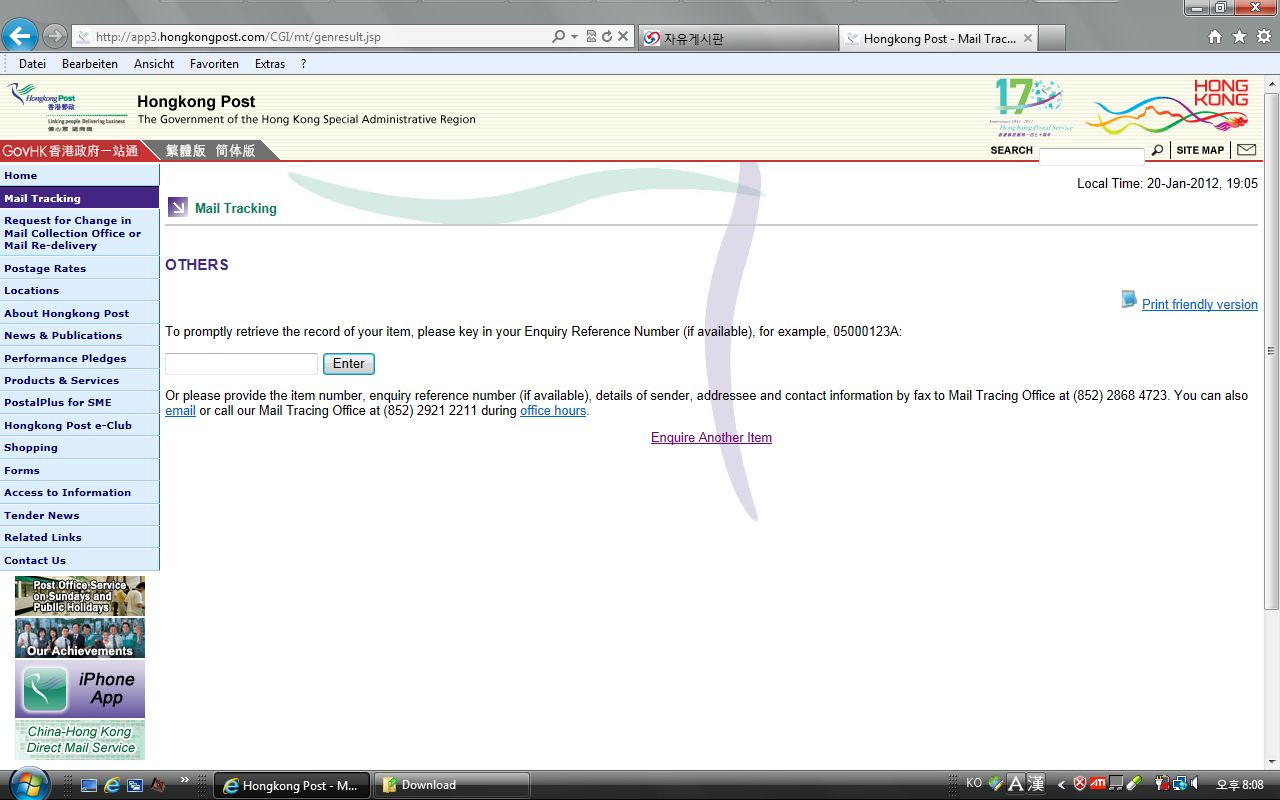
Task: Open Tender News sidebar item
Action: 80,515
